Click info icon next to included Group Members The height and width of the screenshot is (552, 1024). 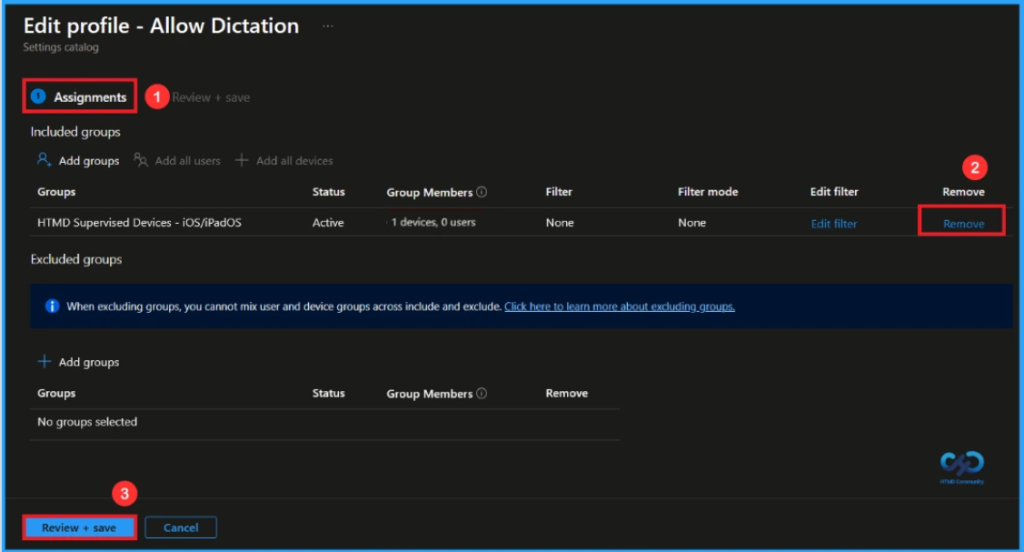pos(481,192)
